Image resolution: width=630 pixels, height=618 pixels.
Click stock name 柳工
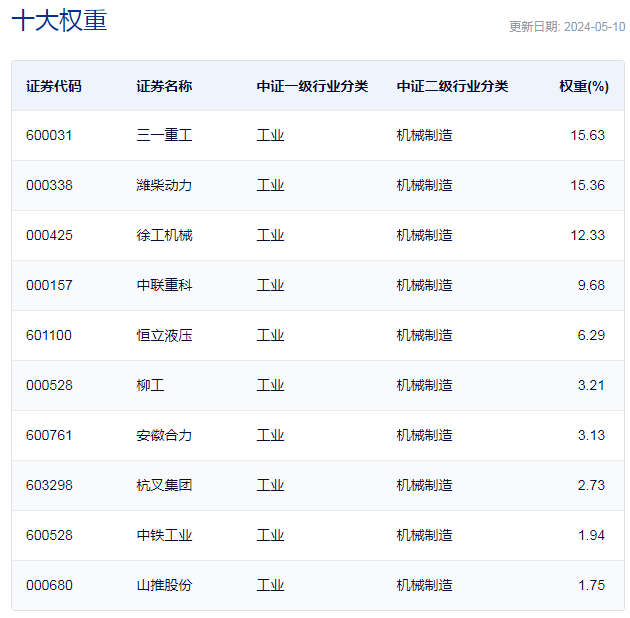point(150,385)
